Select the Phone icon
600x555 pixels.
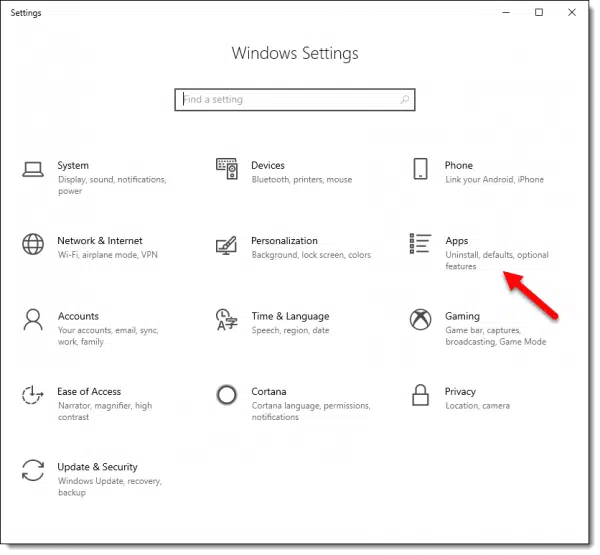[421, 169]
